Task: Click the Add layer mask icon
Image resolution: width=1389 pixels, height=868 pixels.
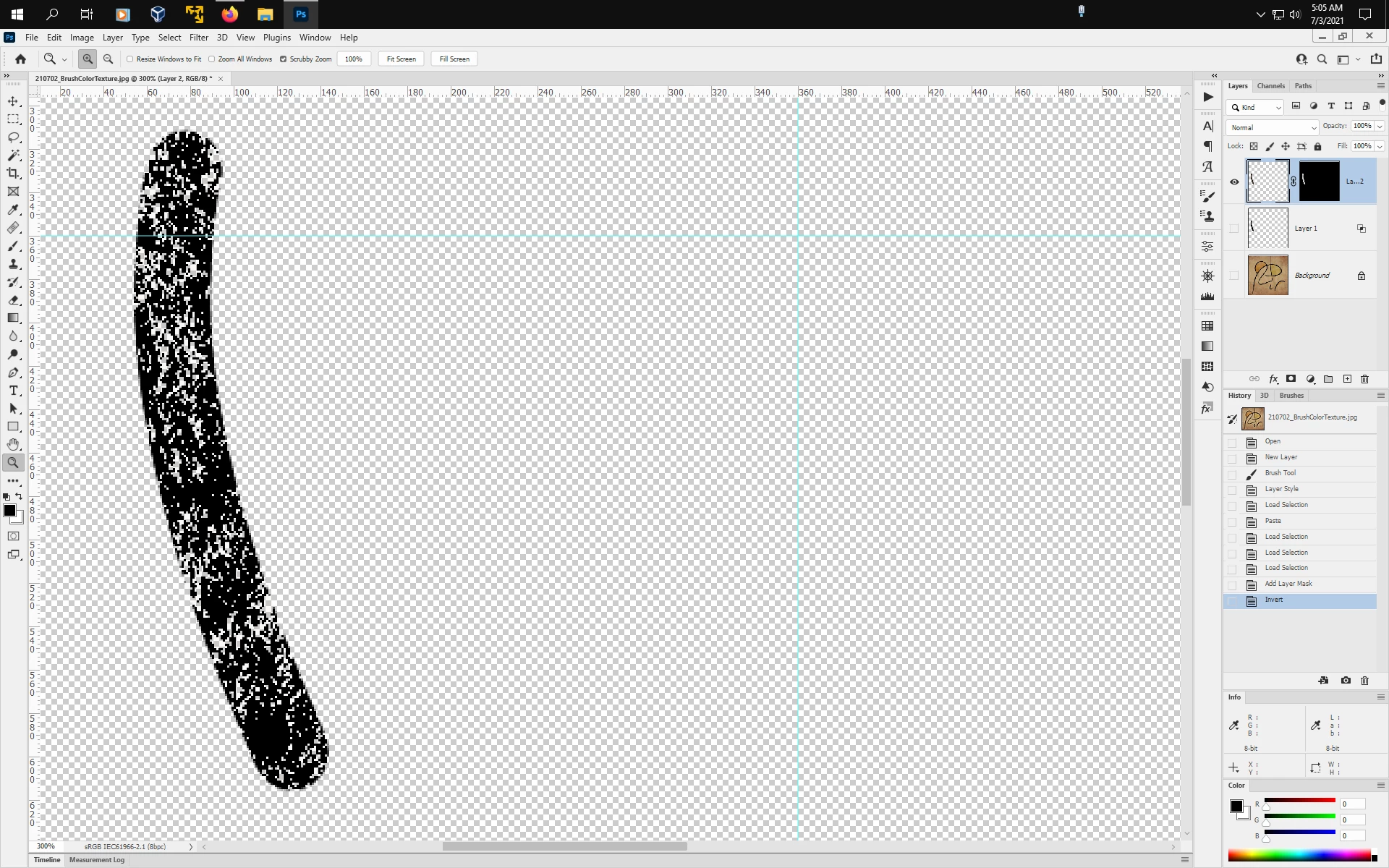Action: (x=1291, y=379)
